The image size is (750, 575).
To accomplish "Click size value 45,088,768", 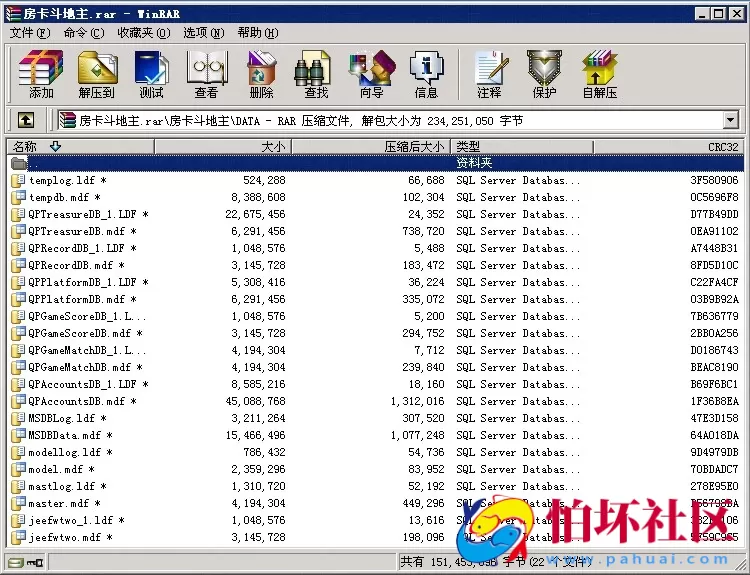I will 255,401.
